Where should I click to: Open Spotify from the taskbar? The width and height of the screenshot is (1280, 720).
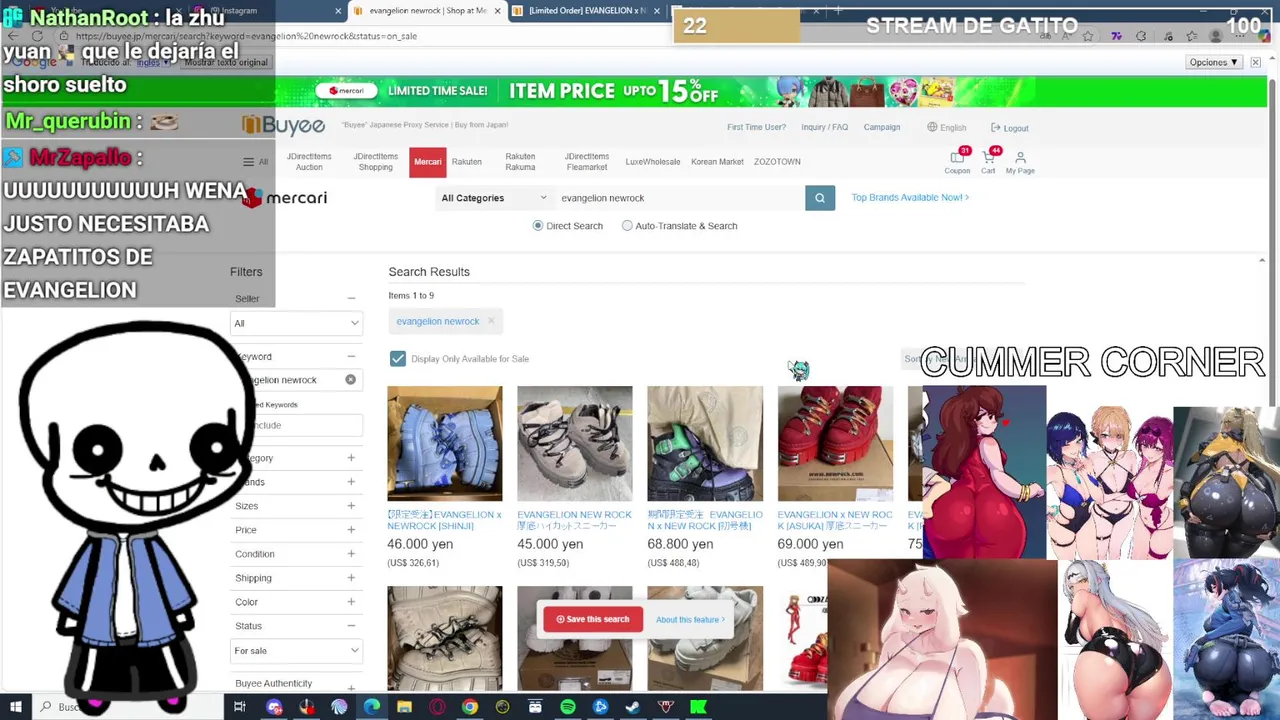(x=567, y=707)
